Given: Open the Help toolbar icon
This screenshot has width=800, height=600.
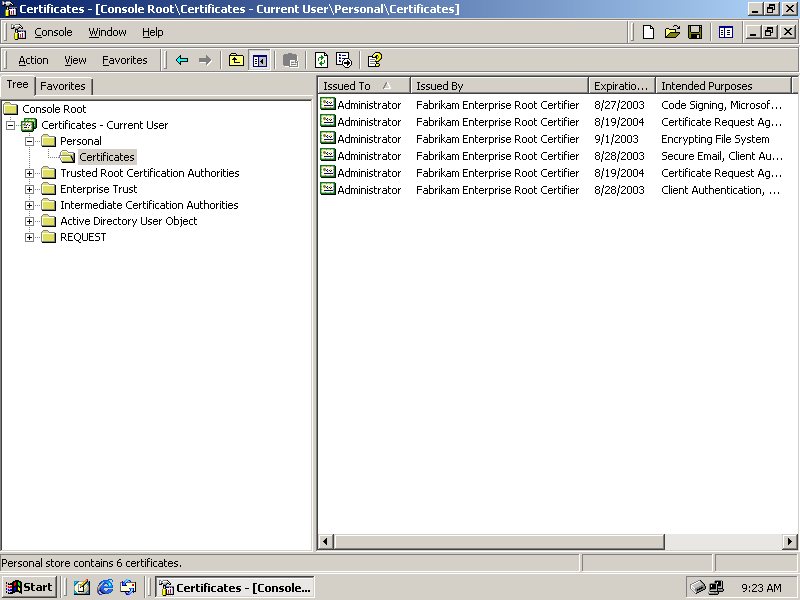Looking at the screenshot, I should 374,60.
